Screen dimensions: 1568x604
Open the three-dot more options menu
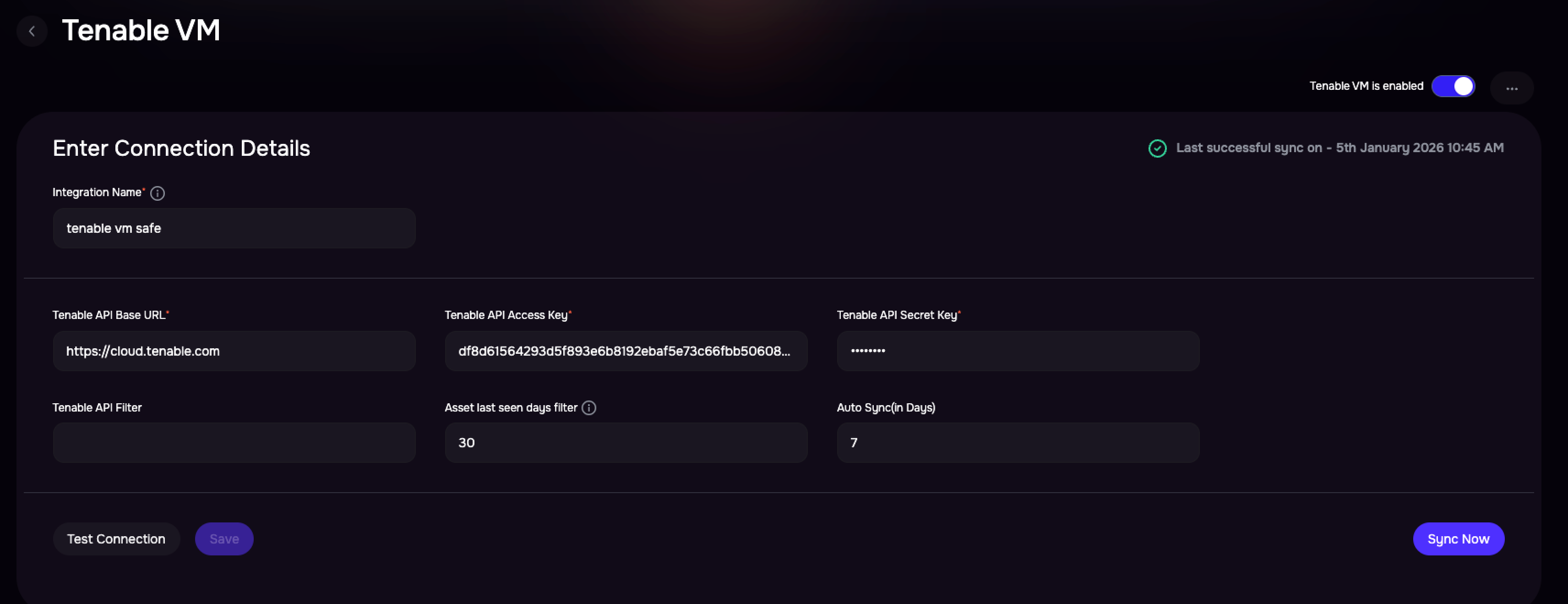coord(1511,88)
